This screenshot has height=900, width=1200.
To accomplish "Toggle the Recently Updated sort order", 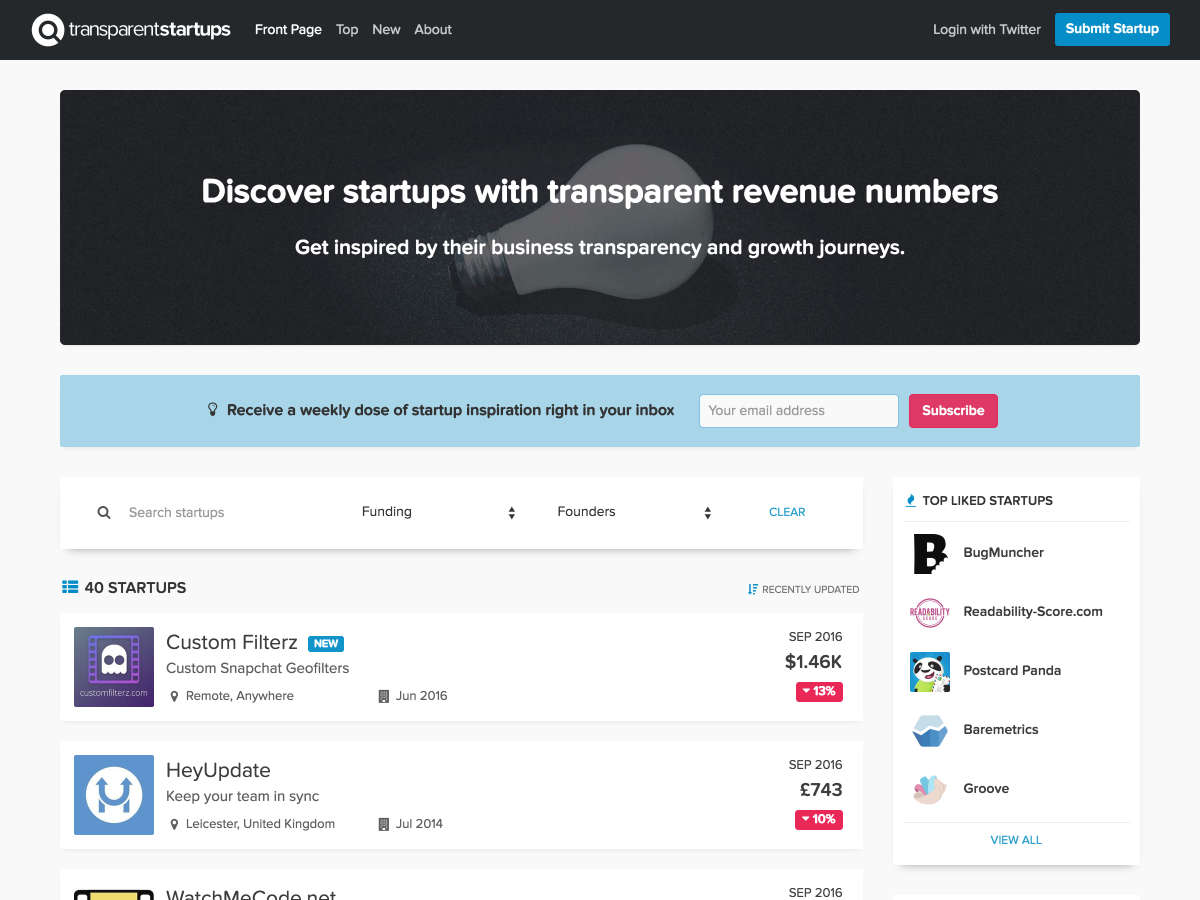I will click(x=803, y=589).
